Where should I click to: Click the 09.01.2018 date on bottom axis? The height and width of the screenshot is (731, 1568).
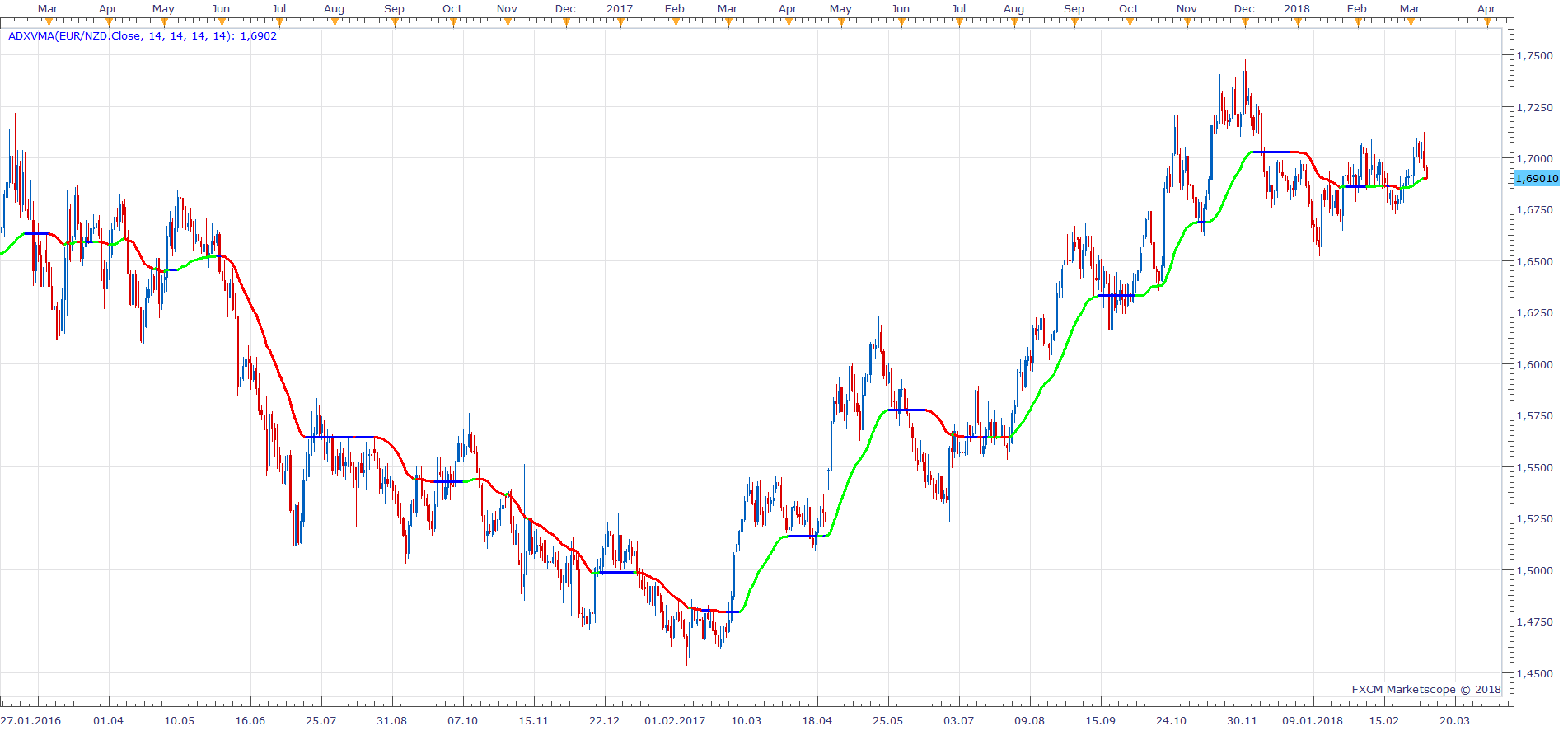point(1313,720)
